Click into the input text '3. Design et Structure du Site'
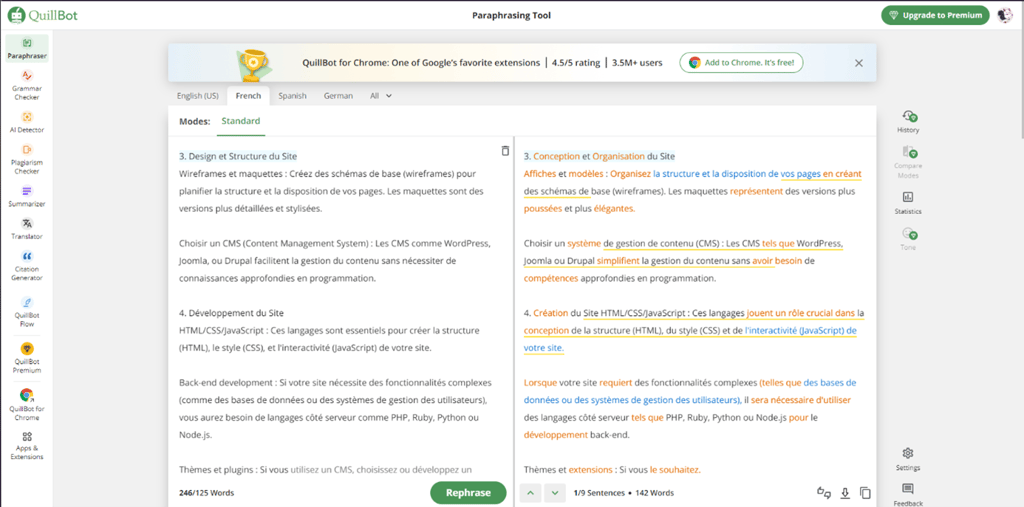Viewport: 1024px width, 507px height. click(238, 156)
